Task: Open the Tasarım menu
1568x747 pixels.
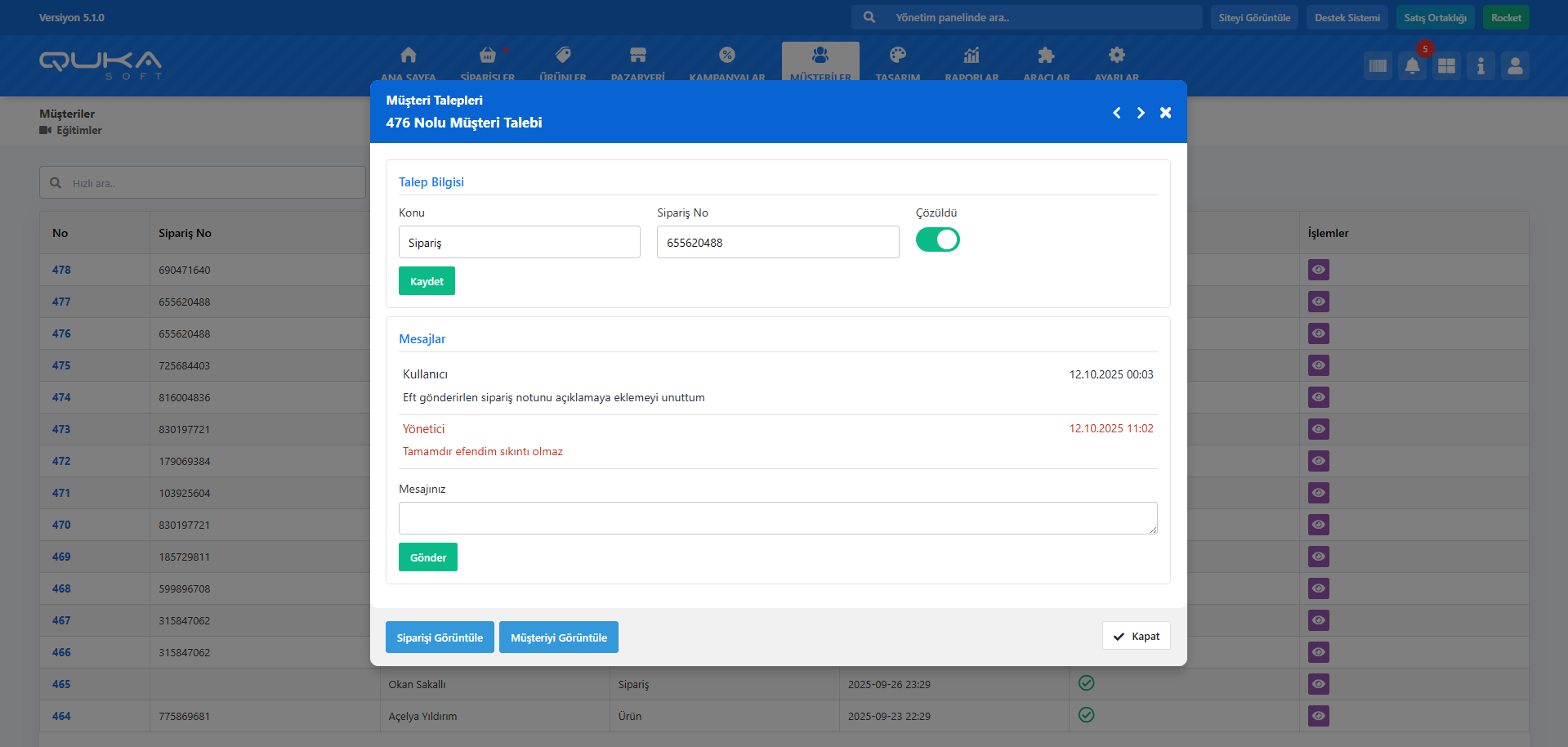Action: tap(897, 63)
